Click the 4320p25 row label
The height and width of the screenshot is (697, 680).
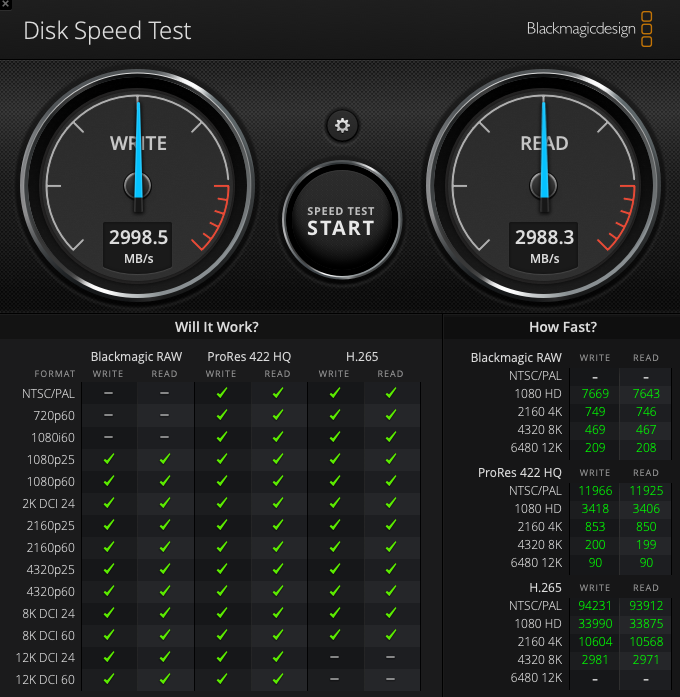pyautogui.click(x=51, y=570)
